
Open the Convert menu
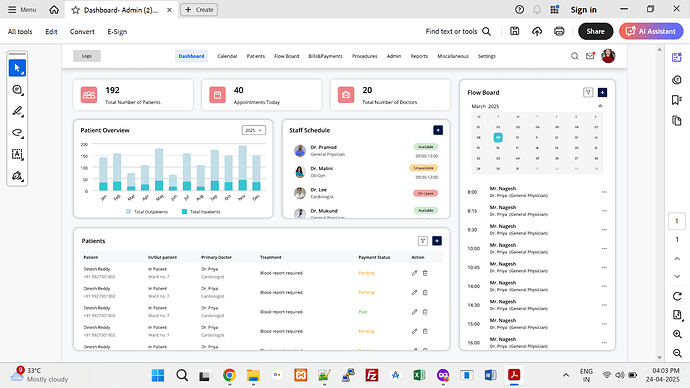pyautogui.click(x=82, y=32)
